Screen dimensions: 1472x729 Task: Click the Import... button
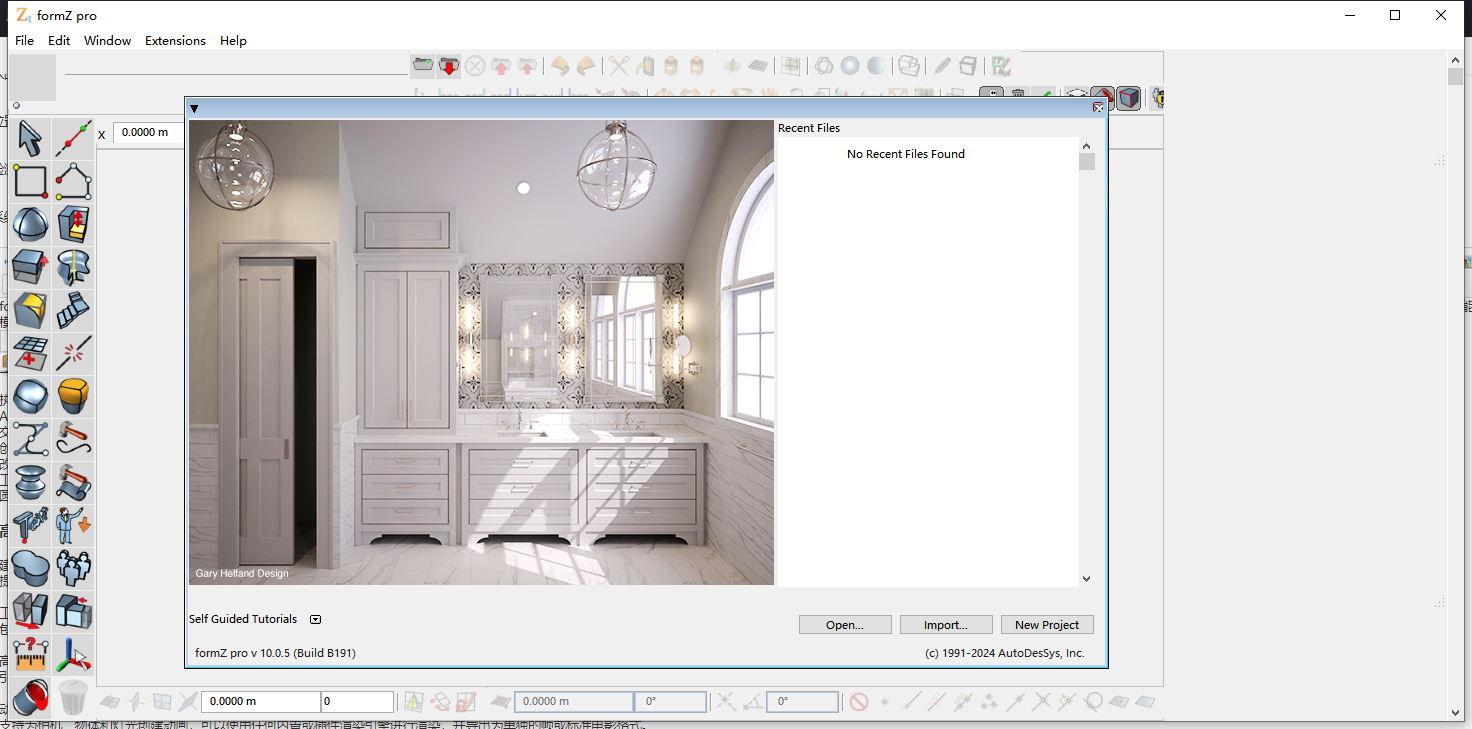click(x=946, y=624)
